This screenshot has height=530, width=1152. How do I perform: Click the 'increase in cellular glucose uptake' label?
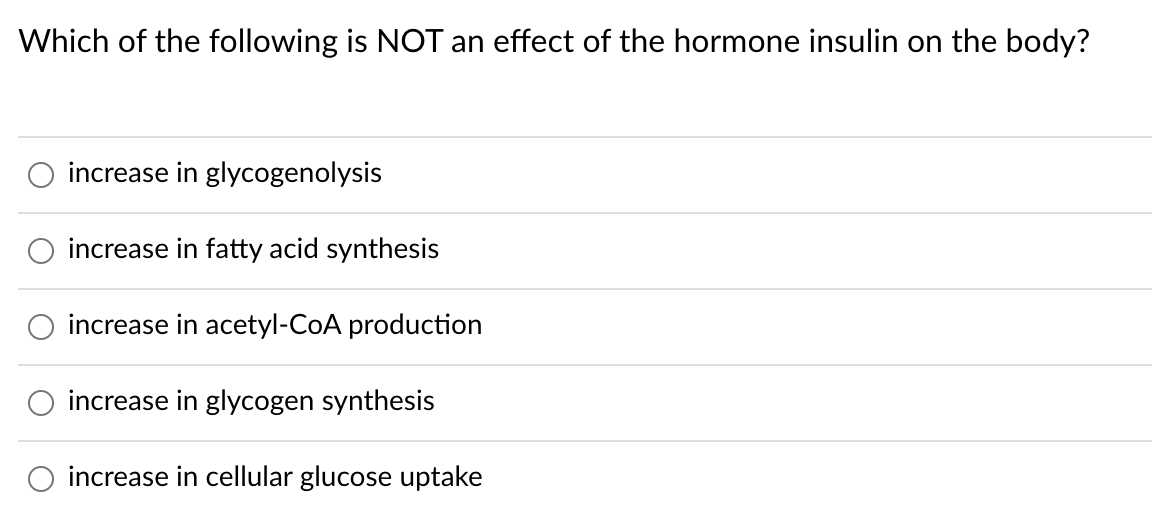pos(276,477)
